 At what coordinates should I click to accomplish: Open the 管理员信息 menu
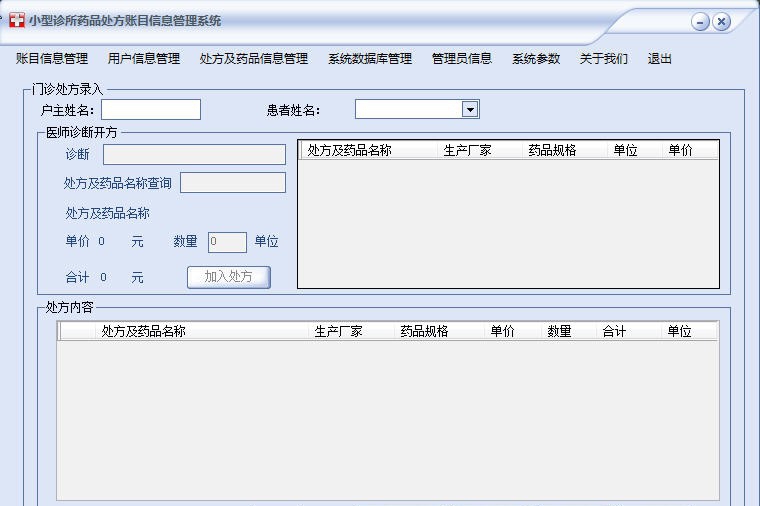tap(462, 59)
